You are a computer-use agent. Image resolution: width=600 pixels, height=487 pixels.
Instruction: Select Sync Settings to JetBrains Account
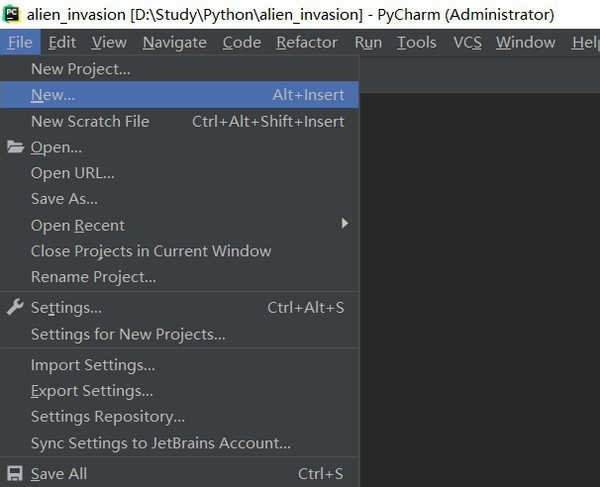pyautogui.click(x=161, y=443)
